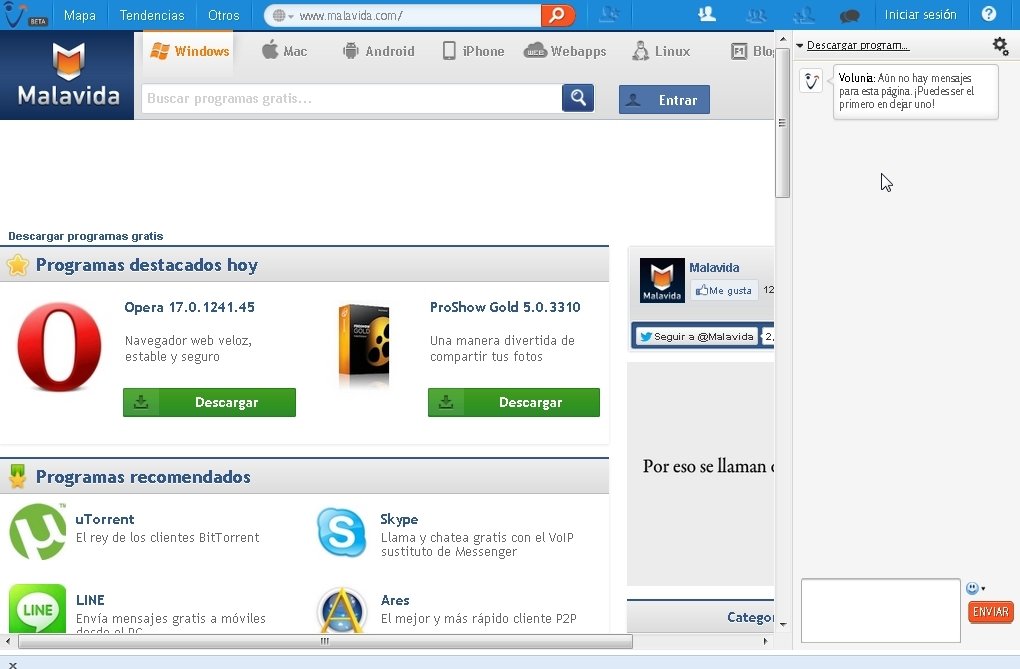
Task: Select the Mac tab
Action: [x=284, y=51]
